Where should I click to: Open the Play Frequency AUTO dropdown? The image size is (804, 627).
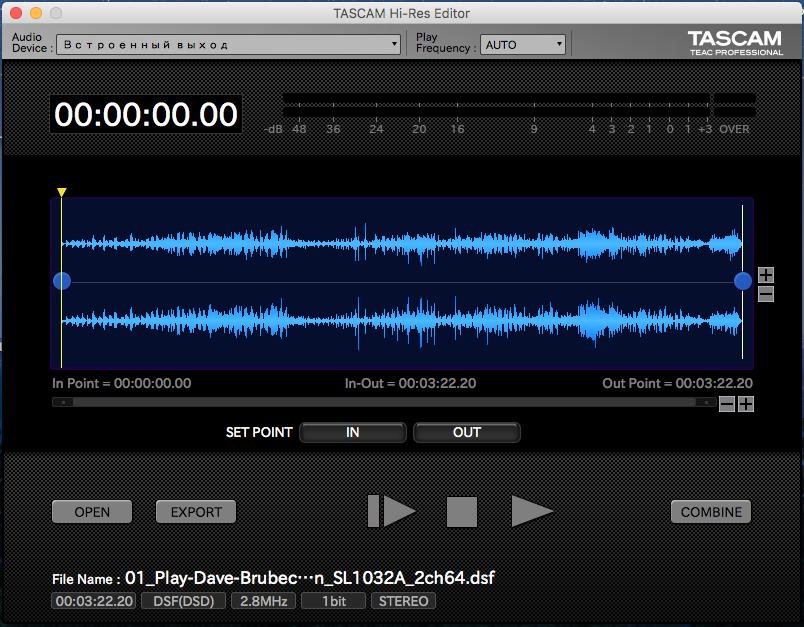522,45
